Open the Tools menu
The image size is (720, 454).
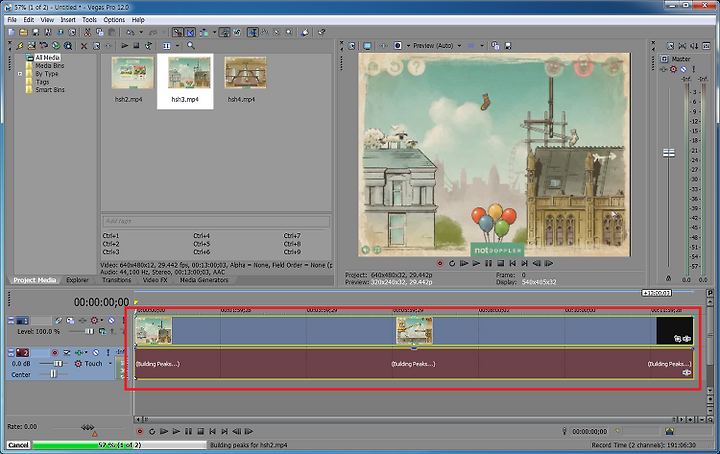[x=89, y=20]
